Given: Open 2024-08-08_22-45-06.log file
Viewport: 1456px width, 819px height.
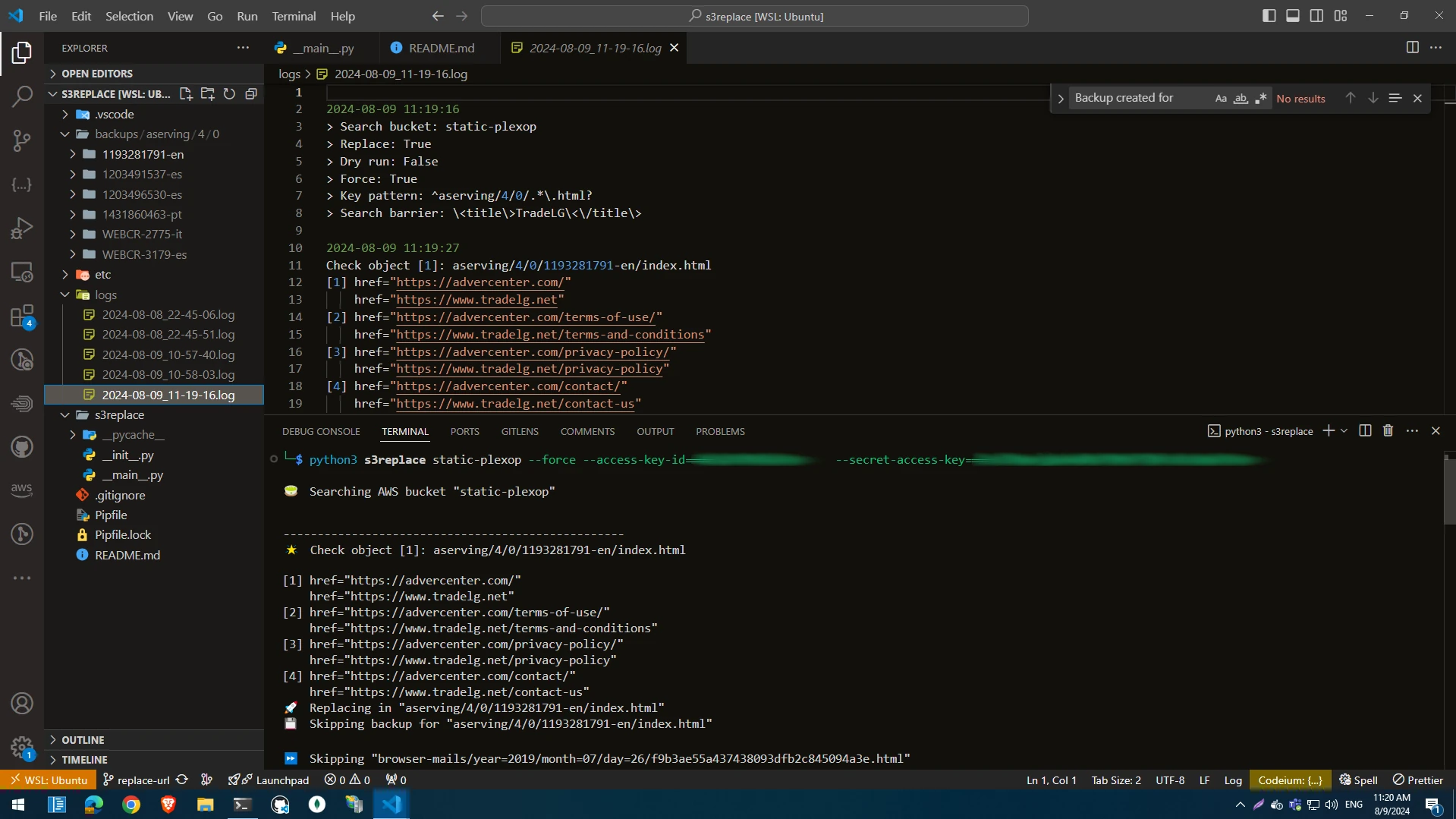Looking at the screenshot, I should click(x=168, y=314).
